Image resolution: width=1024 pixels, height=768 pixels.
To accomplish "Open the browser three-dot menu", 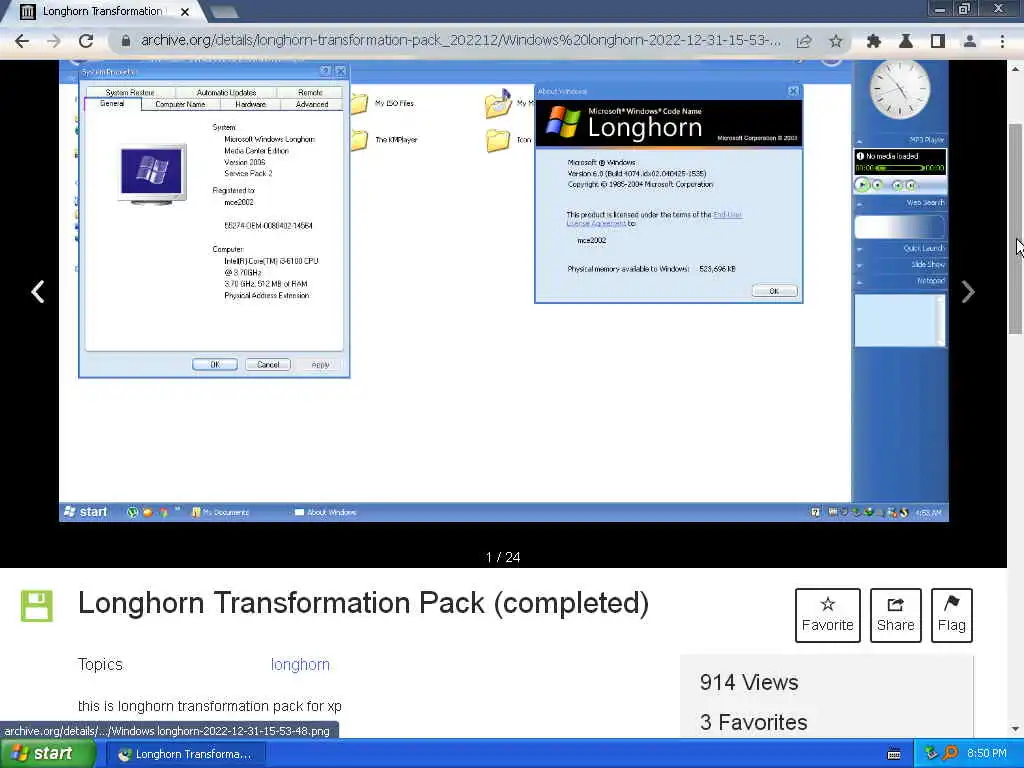I will [x=1002, y=41].
